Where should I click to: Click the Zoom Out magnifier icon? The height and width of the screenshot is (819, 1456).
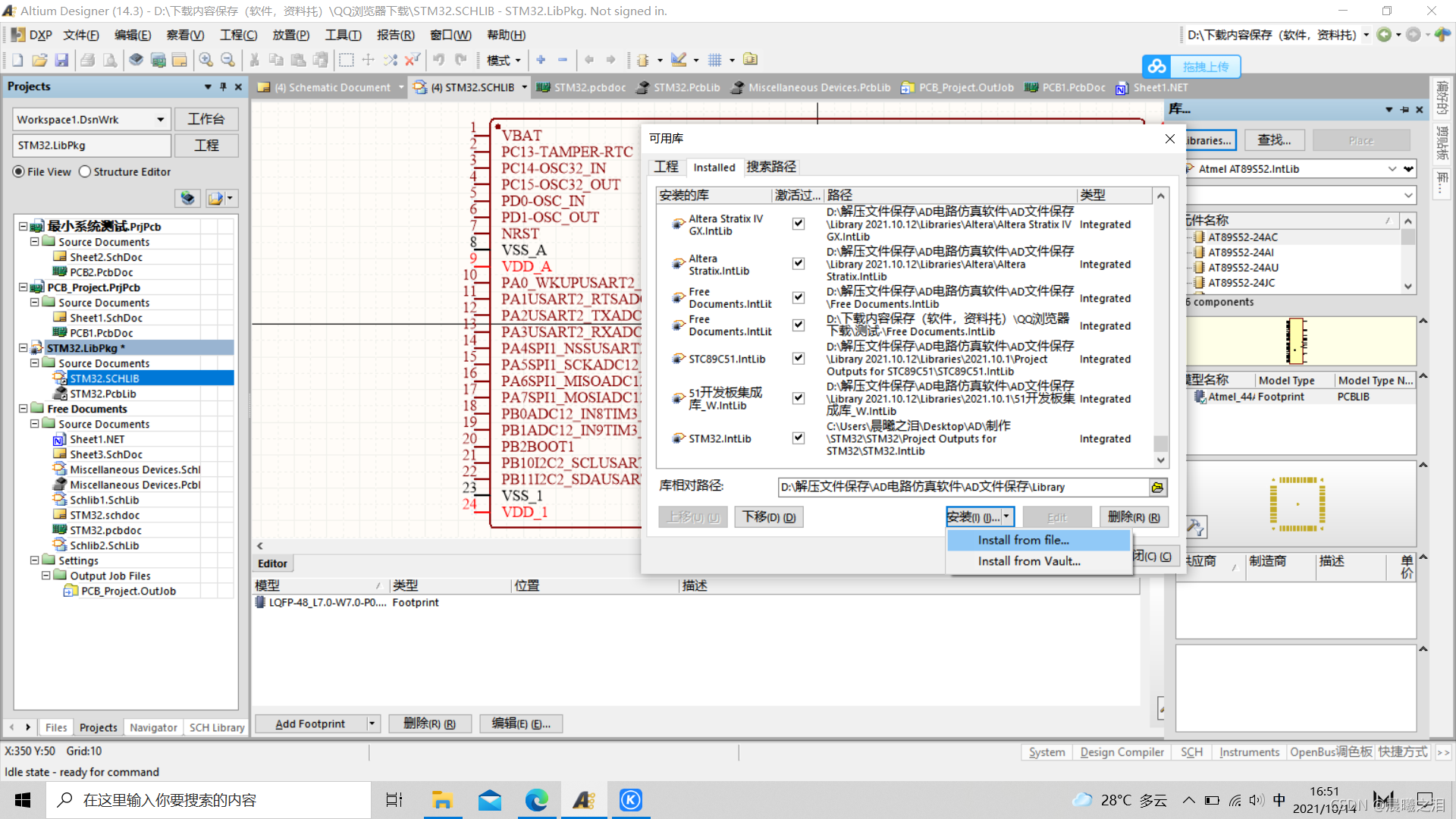pyautogui.click(x=227, y=60)
